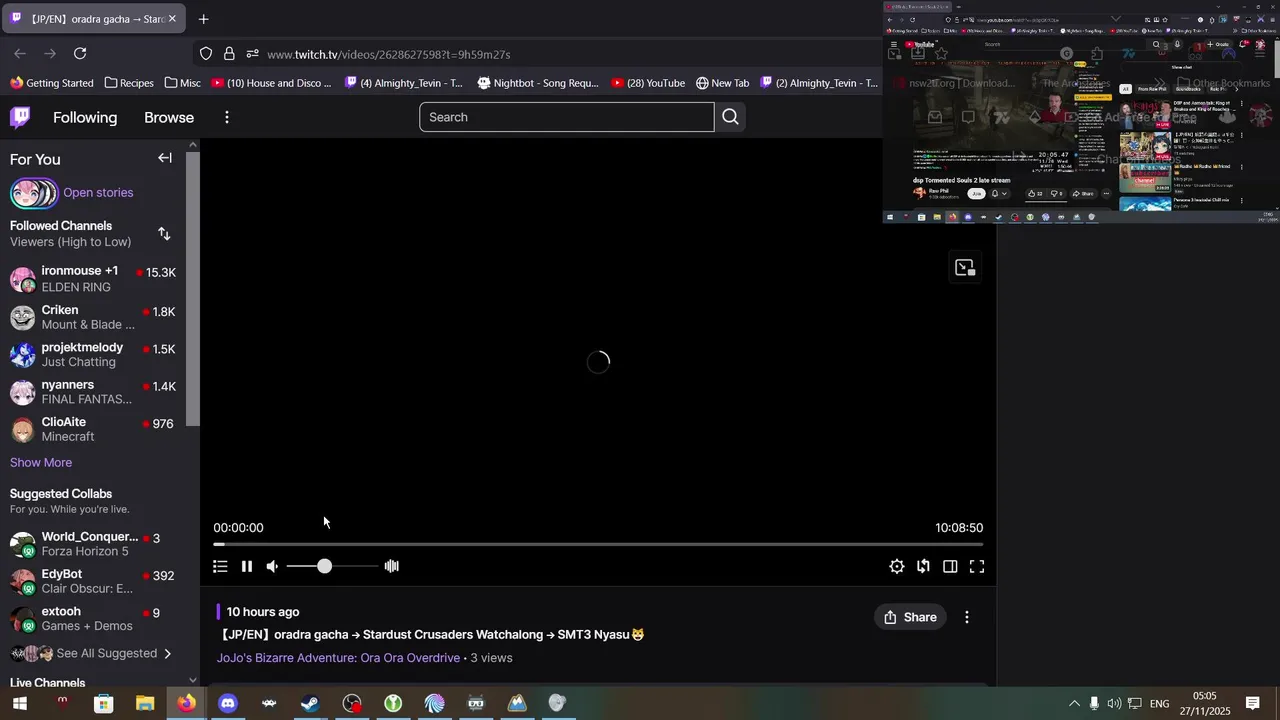Open the Recipes bookmark folder
The height and width of the screenshot is (720, 1280).
click(129, 83)
